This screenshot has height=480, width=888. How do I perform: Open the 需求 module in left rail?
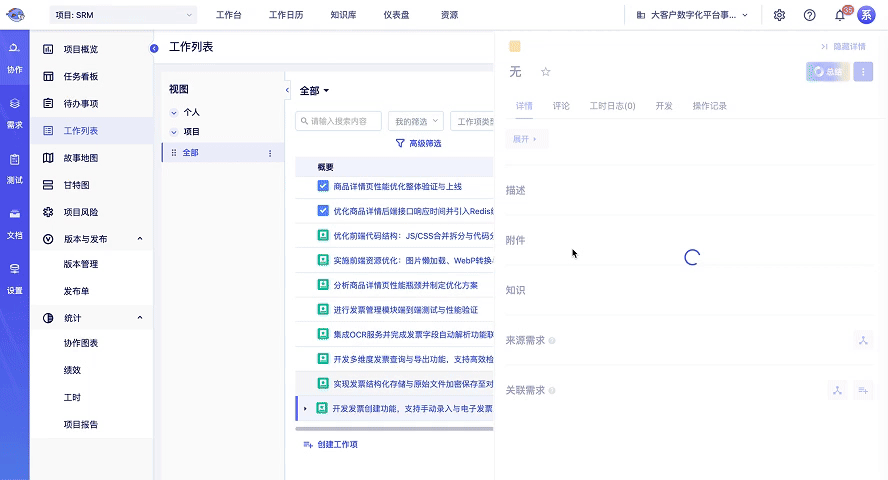click(14, 112)
